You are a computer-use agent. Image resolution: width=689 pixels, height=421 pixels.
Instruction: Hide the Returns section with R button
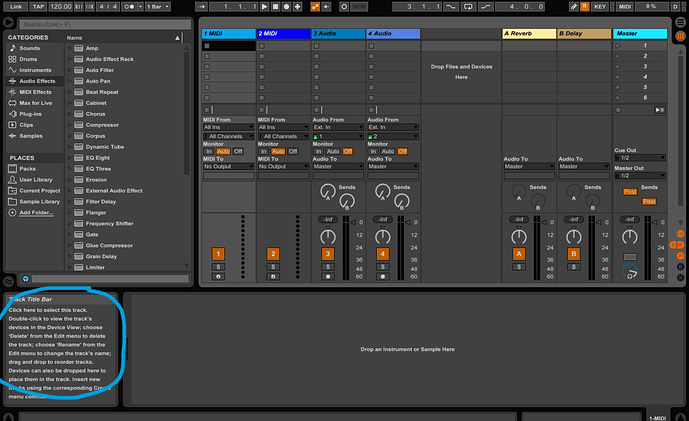680,245
